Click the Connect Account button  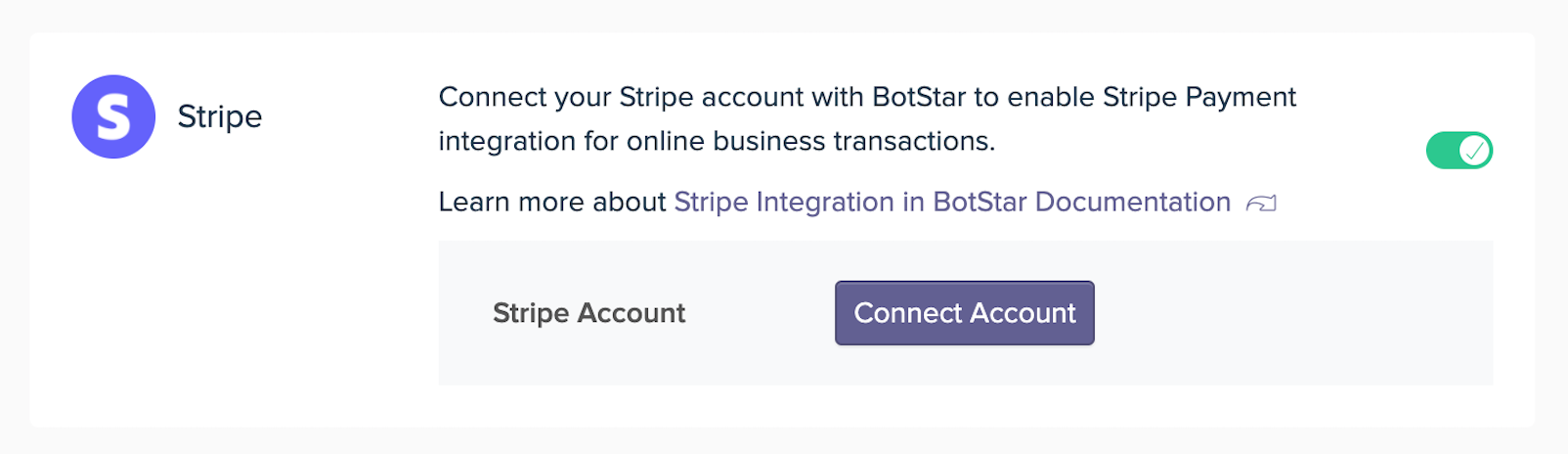click(965, 313)
